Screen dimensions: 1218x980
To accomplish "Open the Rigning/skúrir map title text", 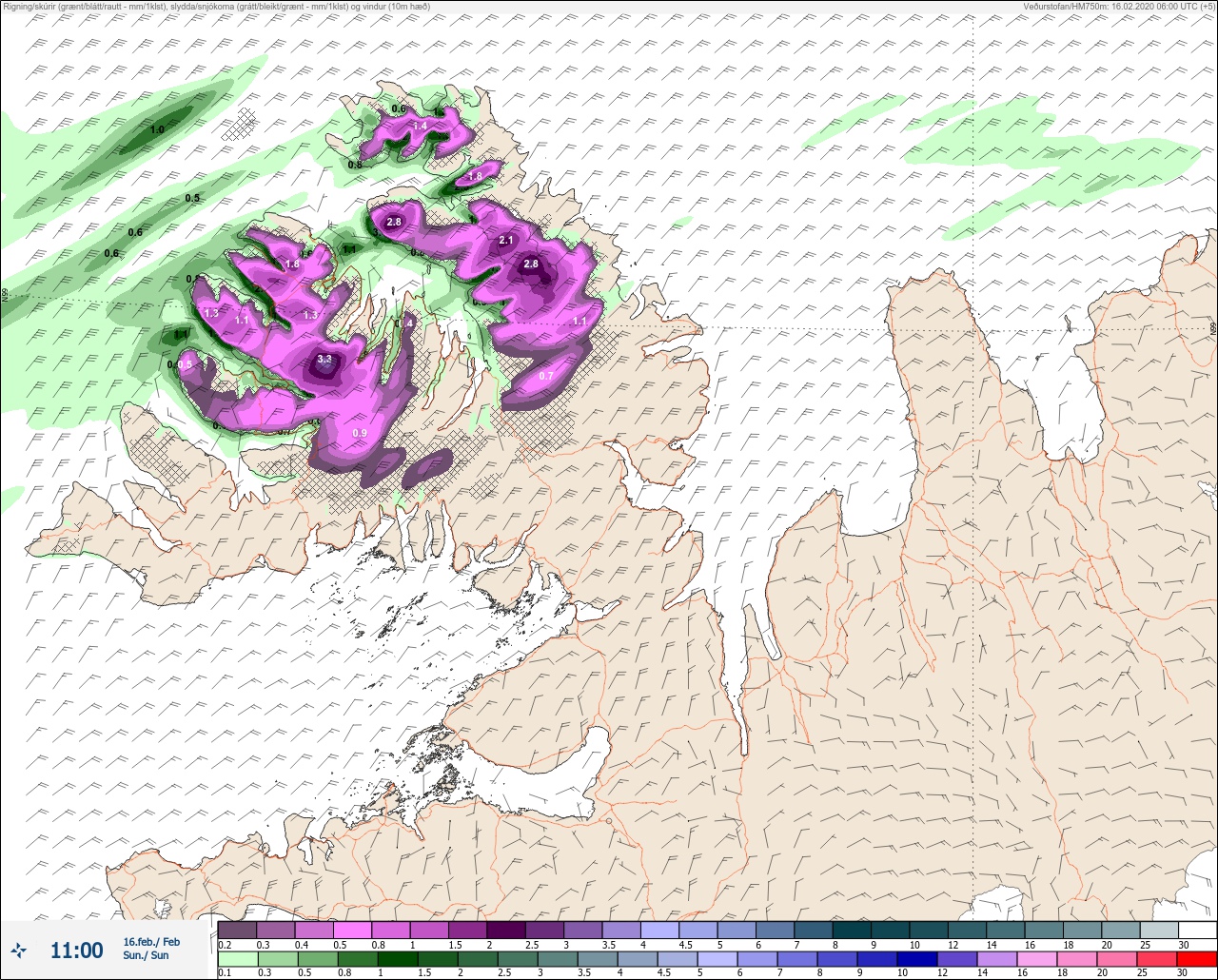I will pos(216,7).
